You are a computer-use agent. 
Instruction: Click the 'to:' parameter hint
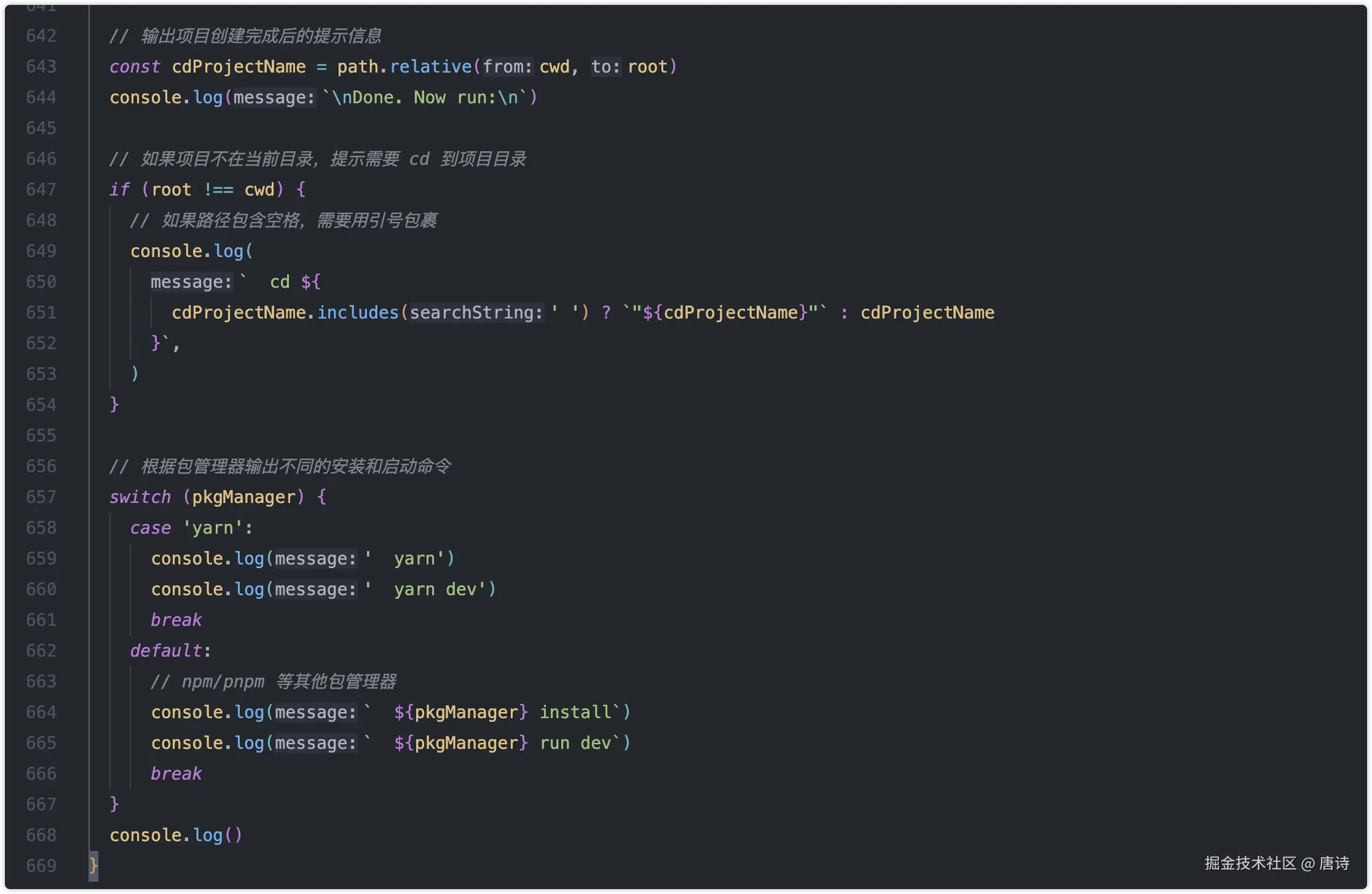[605, 66]
